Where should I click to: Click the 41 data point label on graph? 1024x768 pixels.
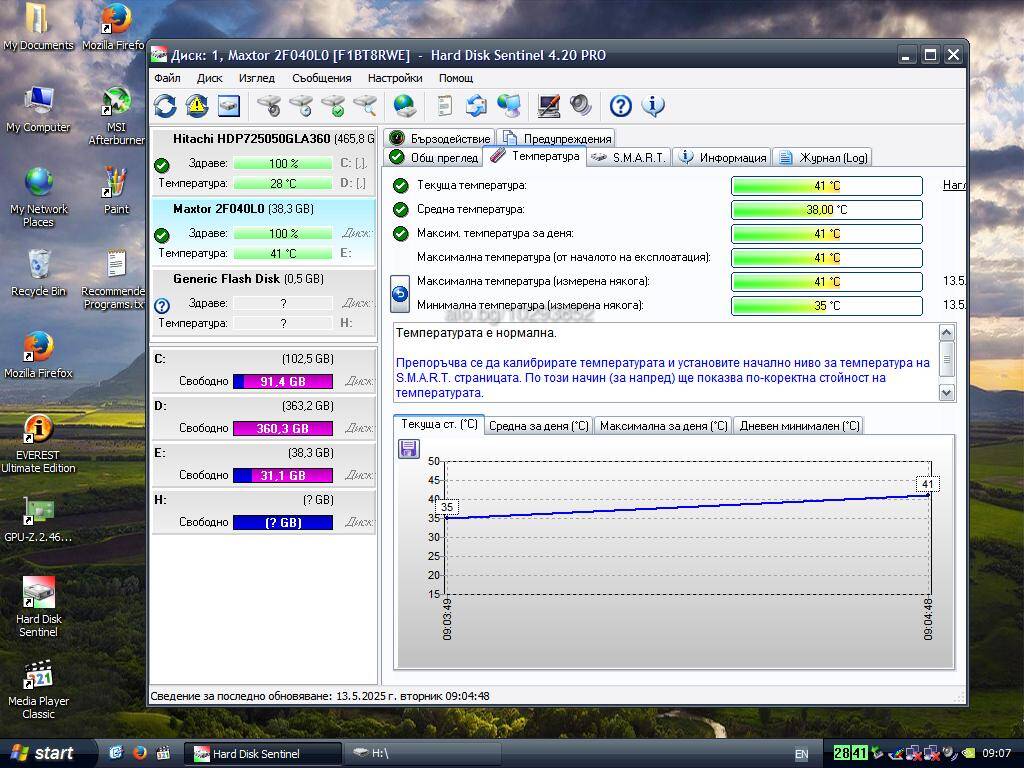[x=927, y=484]
